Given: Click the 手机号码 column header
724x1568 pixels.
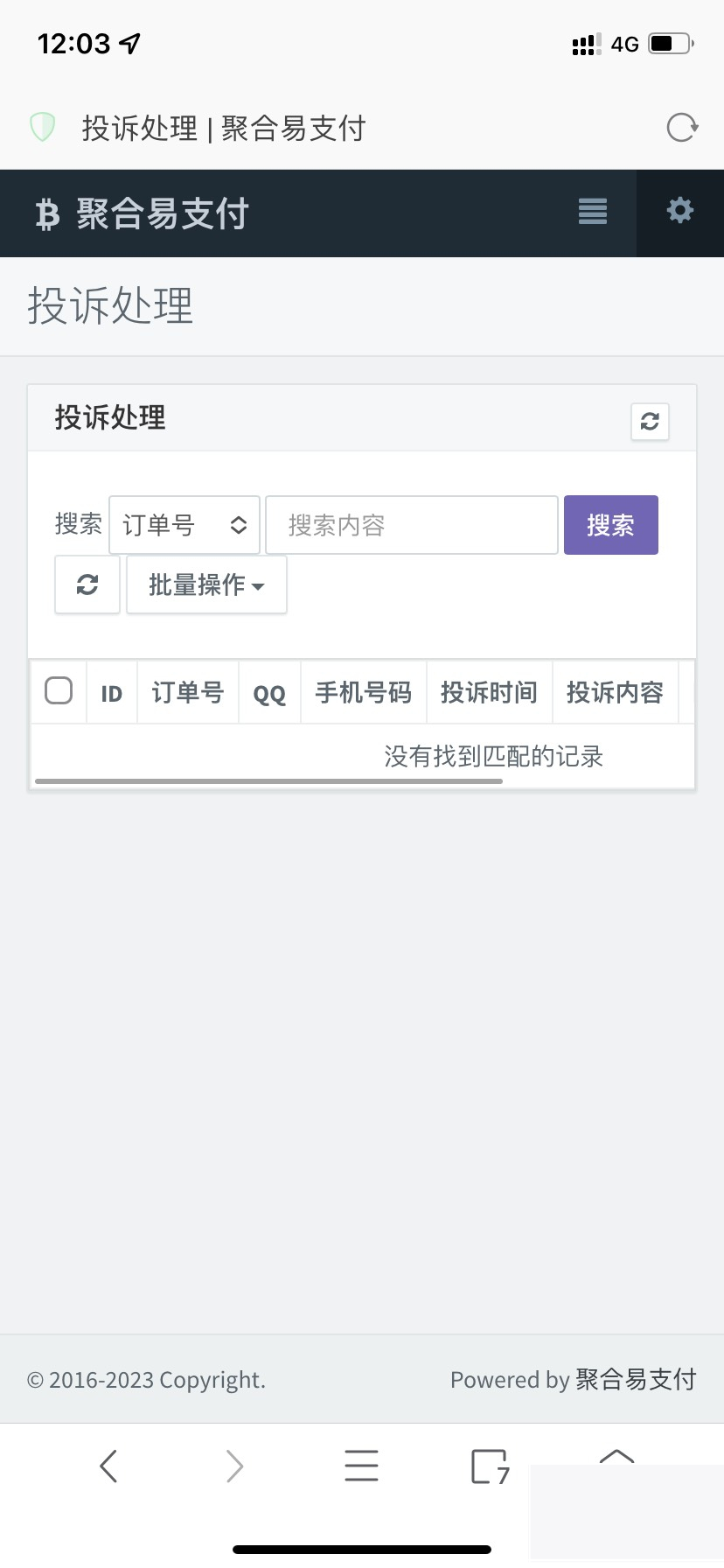Looking at the screenshot, I should [363, 693].
